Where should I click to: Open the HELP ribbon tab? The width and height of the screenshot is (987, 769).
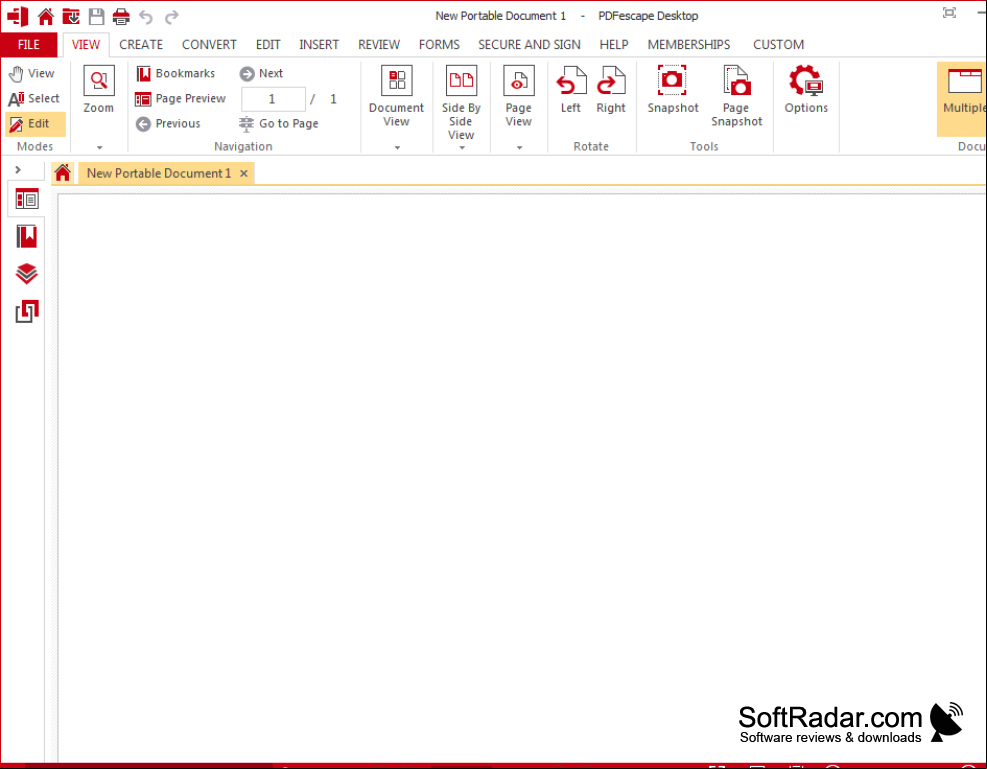click(x=613, y=45)
